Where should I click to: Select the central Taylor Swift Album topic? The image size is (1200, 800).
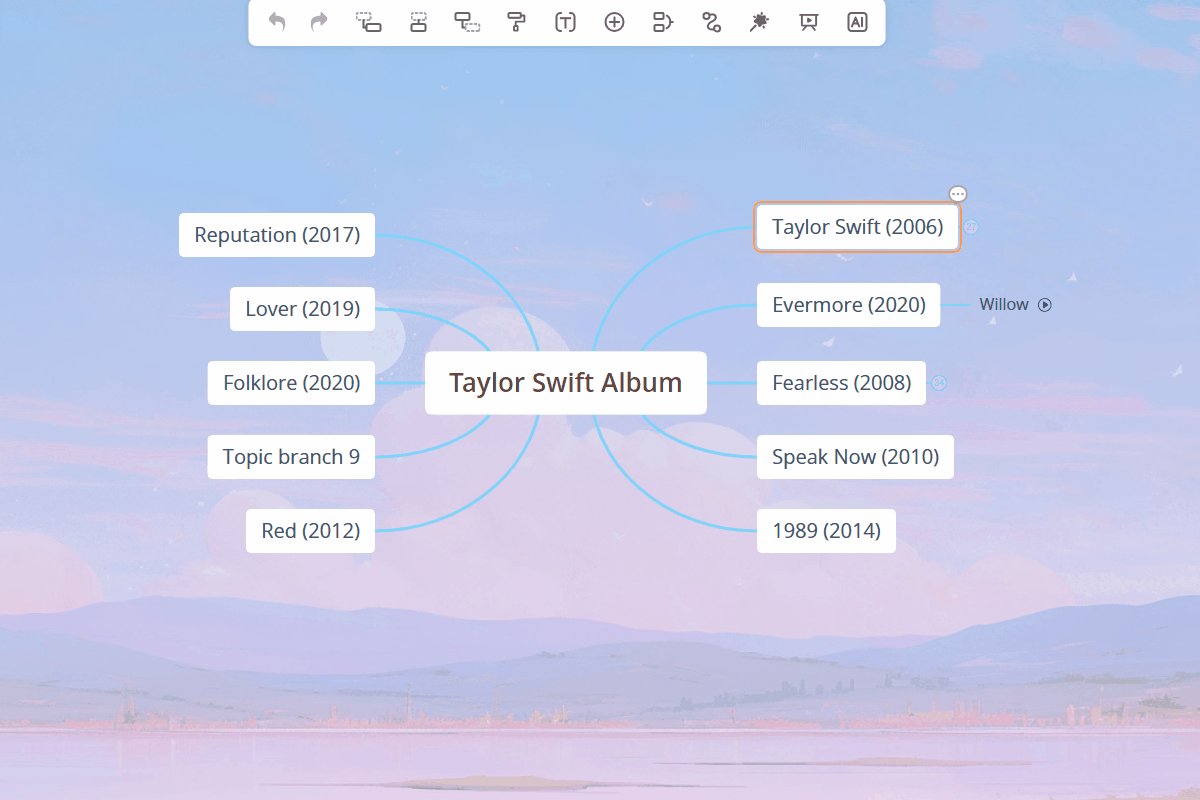pyautogui.click(x=565, y=383)
